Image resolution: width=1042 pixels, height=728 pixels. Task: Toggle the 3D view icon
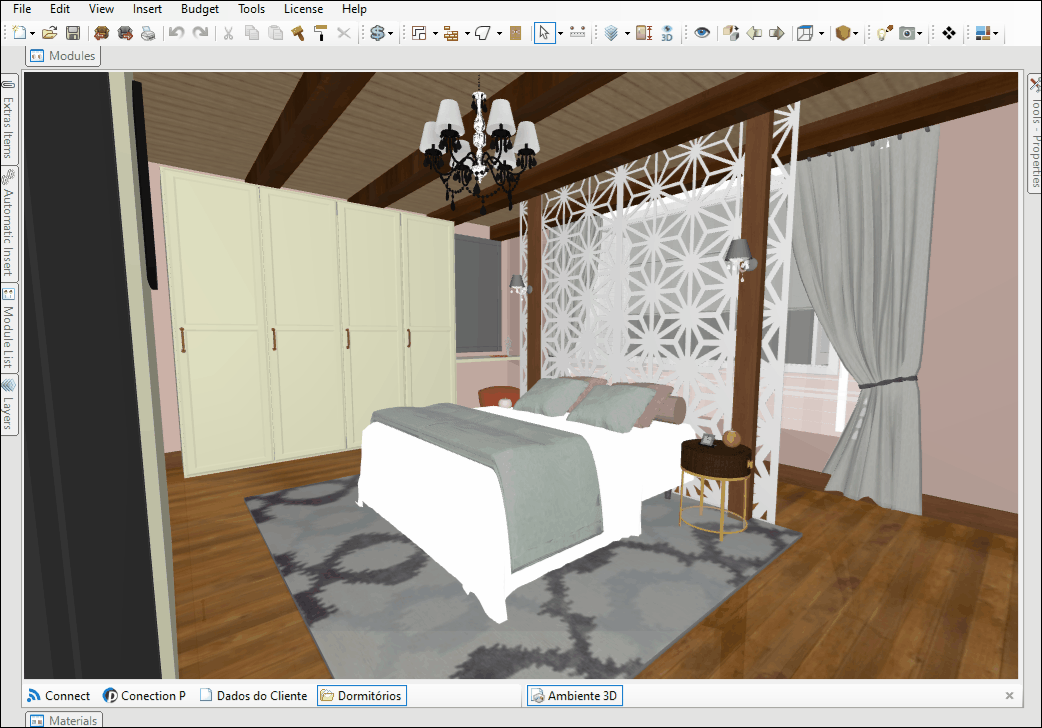[x=667, y=33]
